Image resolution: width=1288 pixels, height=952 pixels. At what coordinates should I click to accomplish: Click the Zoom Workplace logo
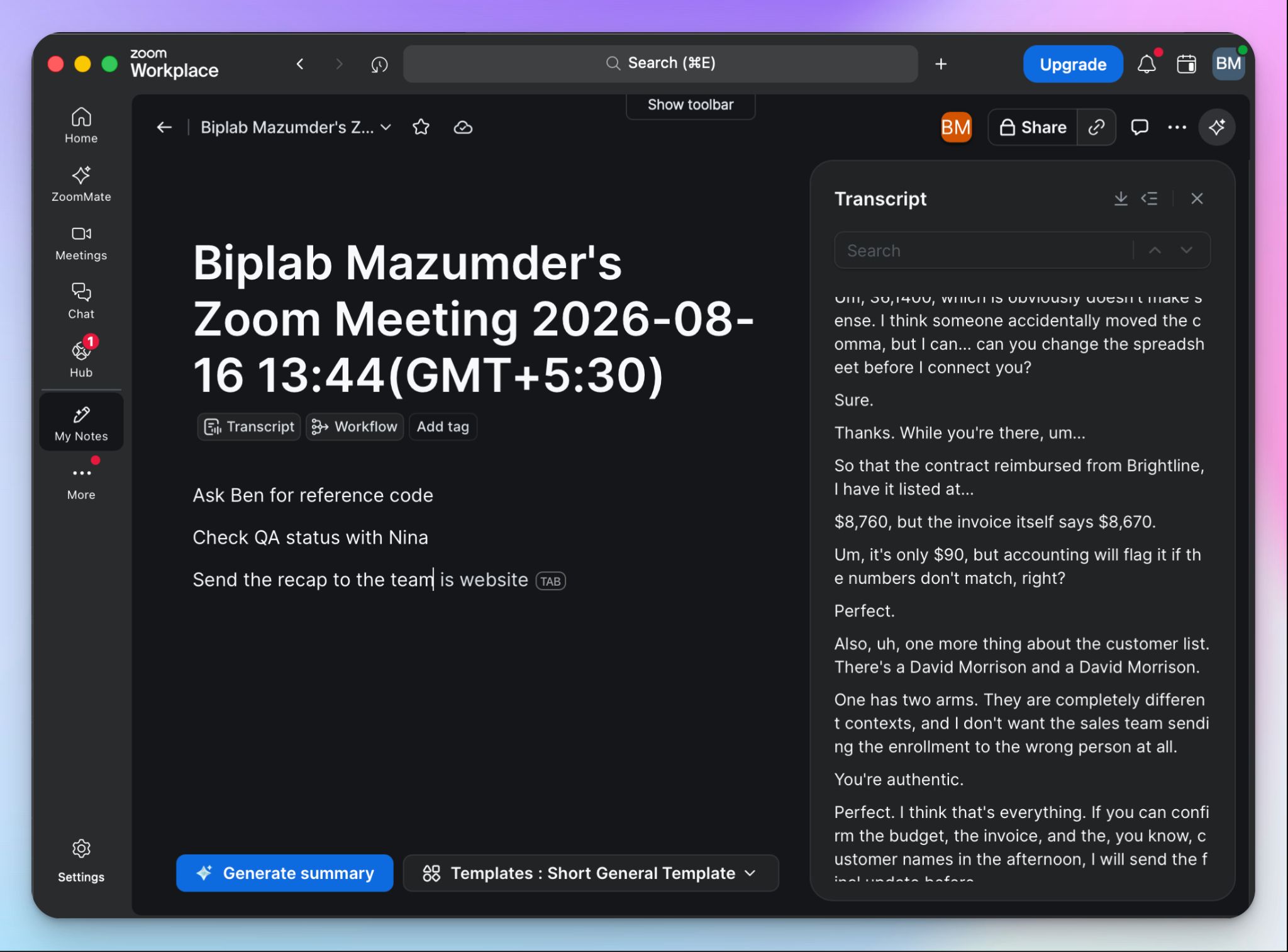[174, 64]
